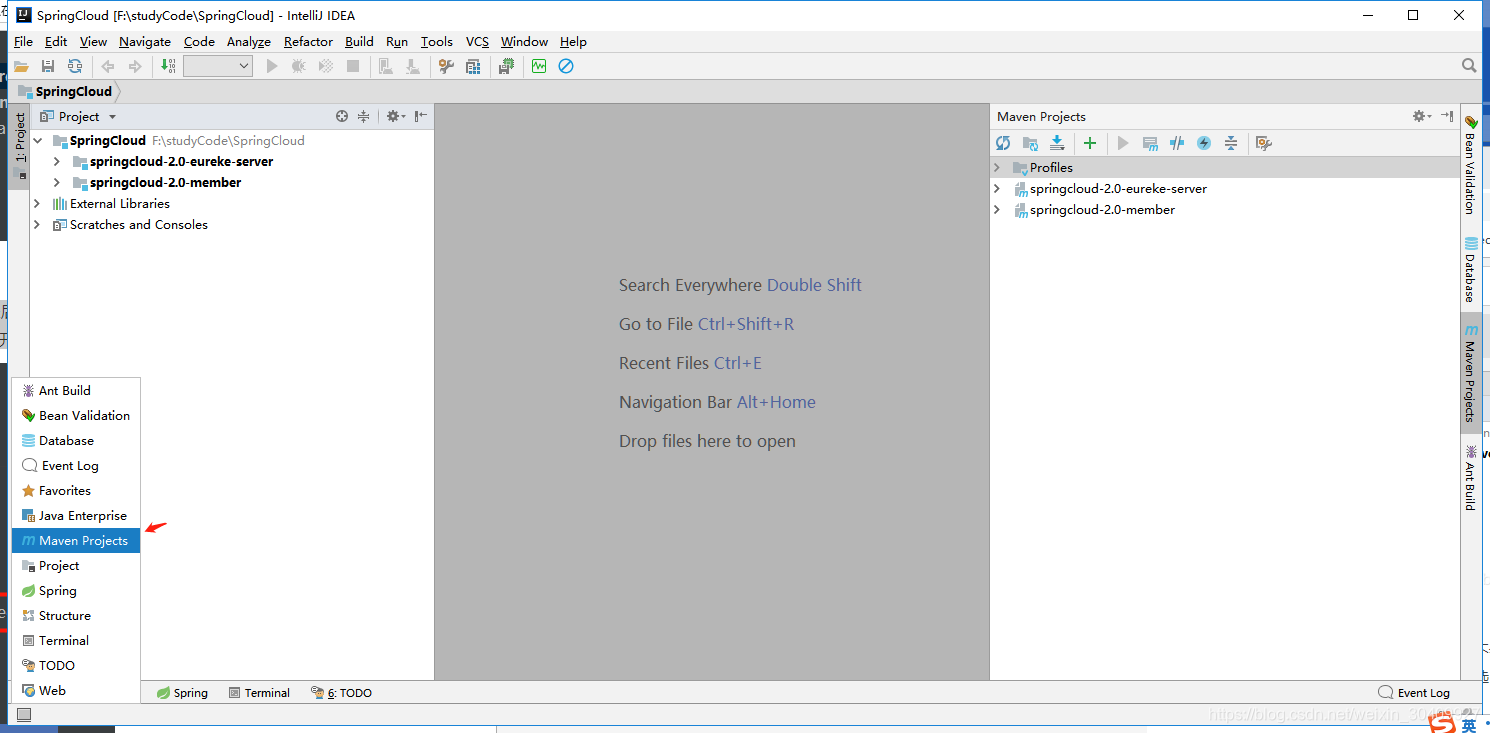Image resolution: width=1490 pixels, height=733 pixels.
Task: Expand Scratches and Consoles node
Action: click(x=38, y=224)
